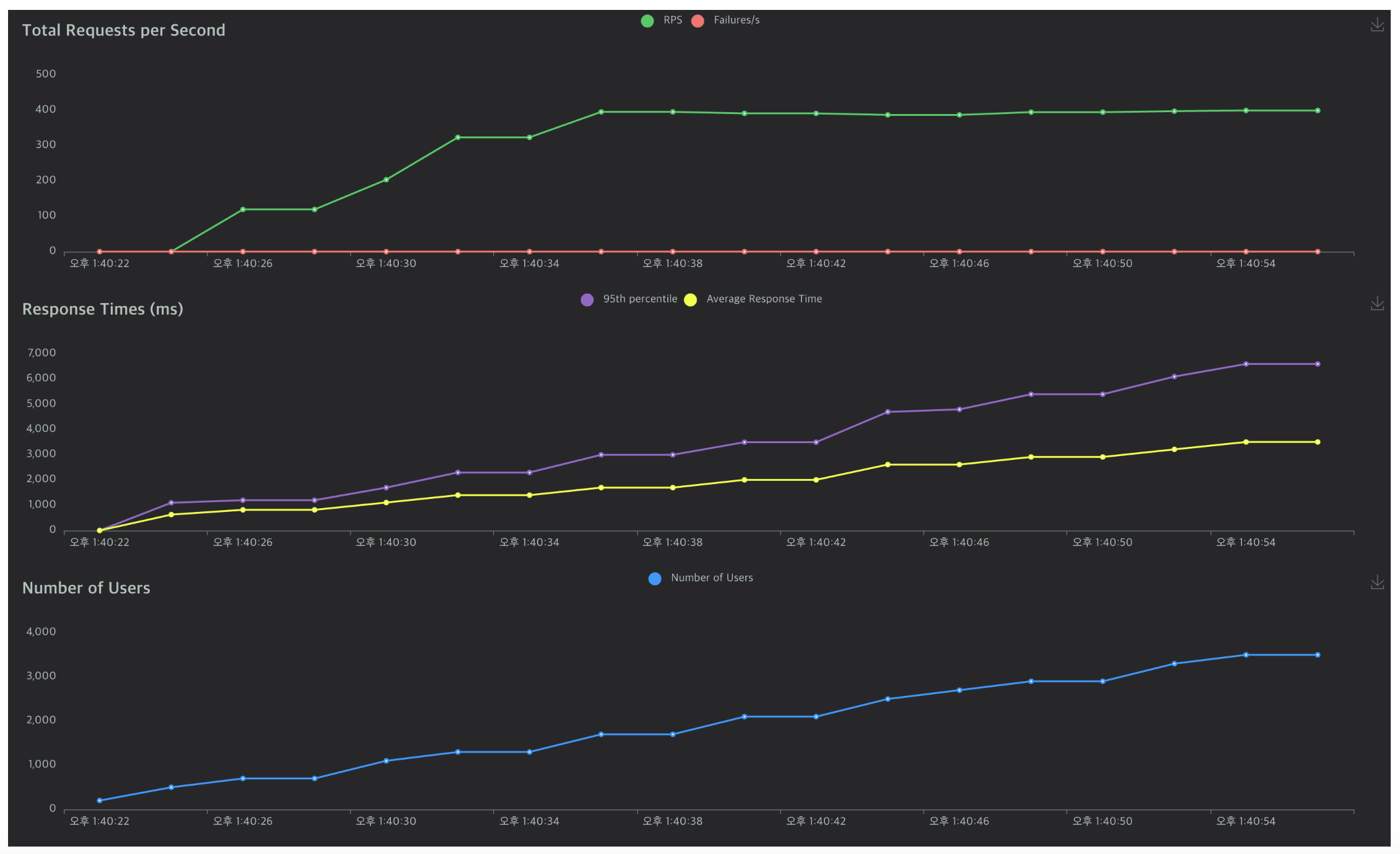Click the green RPS legend dot
The height and width of the screenshot is (854, 1400).
click(x=647, y=21)
